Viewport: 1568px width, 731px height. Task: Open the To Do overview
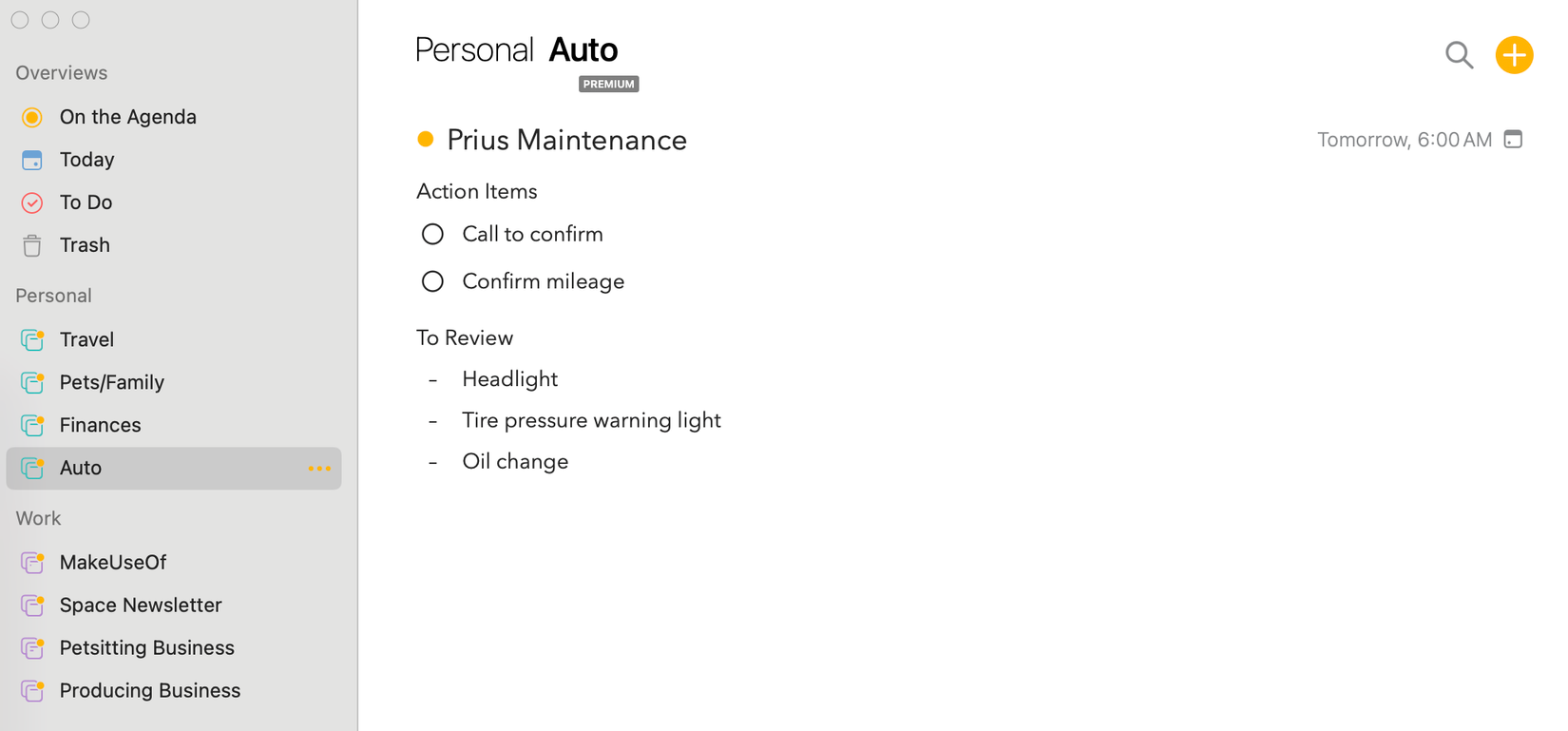tap(86, 202)
